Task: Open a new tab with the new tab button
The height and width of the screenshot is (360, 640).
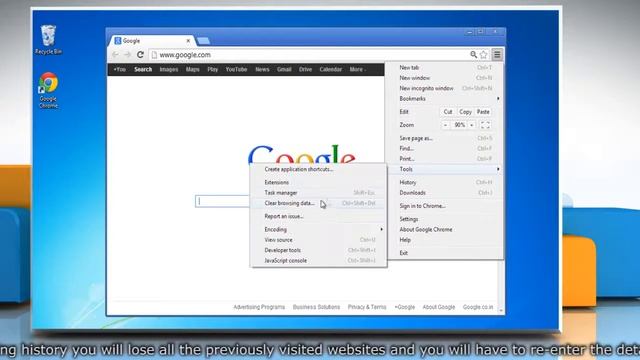Action: click(x=203, y=41)
